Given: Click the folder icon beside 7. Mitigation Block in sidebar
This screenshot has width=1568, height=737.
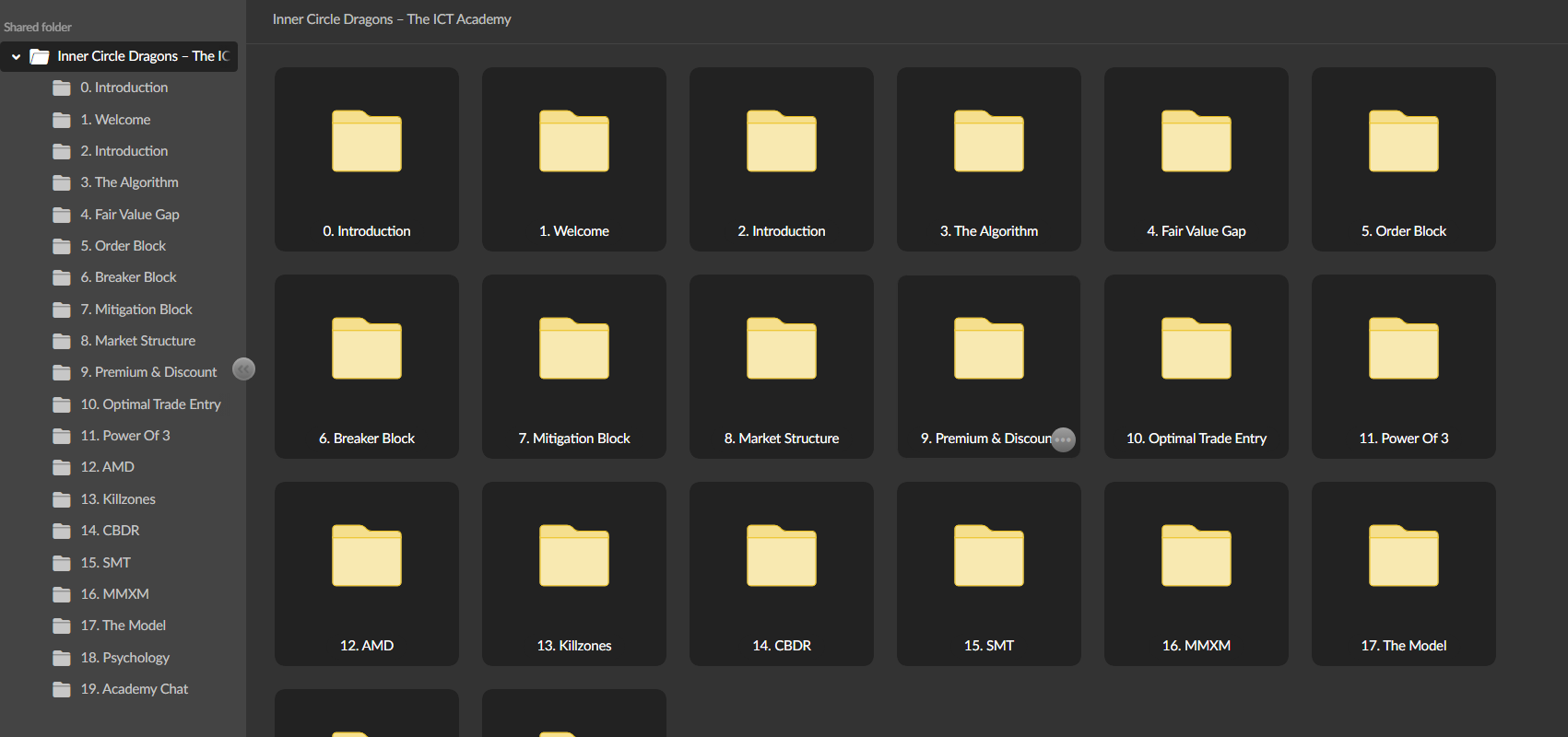Looking at the screenshot, I should click(62, 310).
